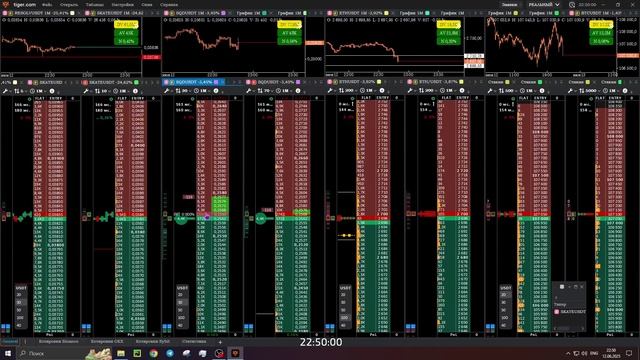This screenshot has width=640, height=360.
Task: Click round icon in step 5000 Стакан toolbar
Action: [x=625, y=91]
